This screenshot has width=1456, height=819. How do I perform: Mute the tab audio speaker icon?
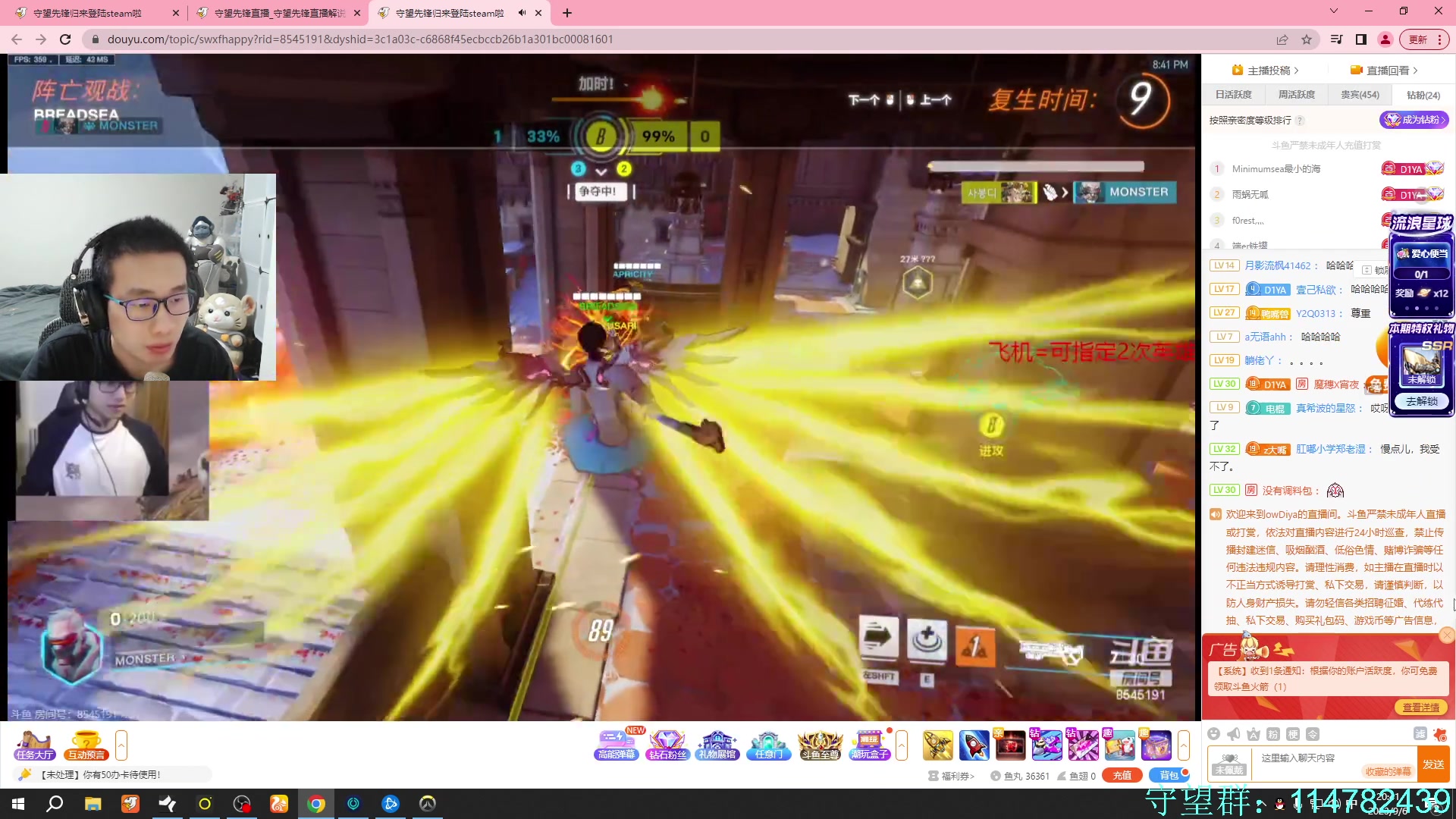[x=522, y=13]
